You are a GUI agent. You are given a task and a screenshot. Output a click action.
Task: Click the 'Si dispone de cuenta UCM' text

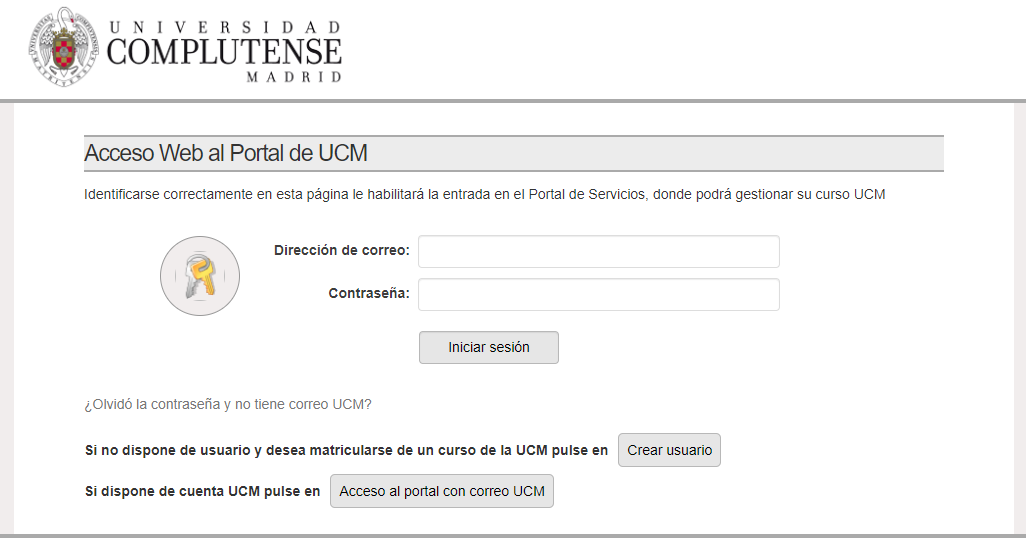tap(203, 491)
